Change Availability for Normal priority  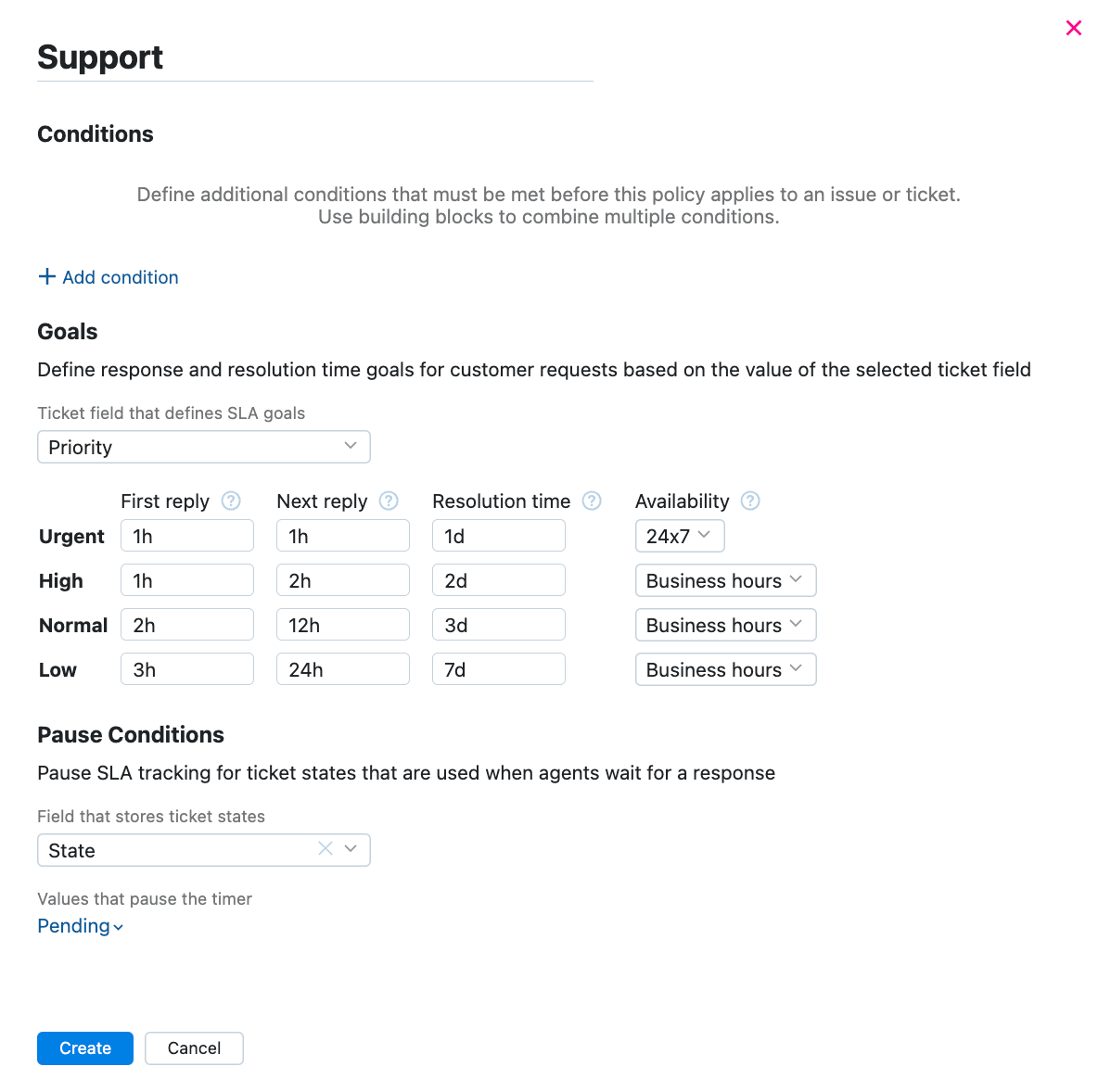tap(725, 625)
